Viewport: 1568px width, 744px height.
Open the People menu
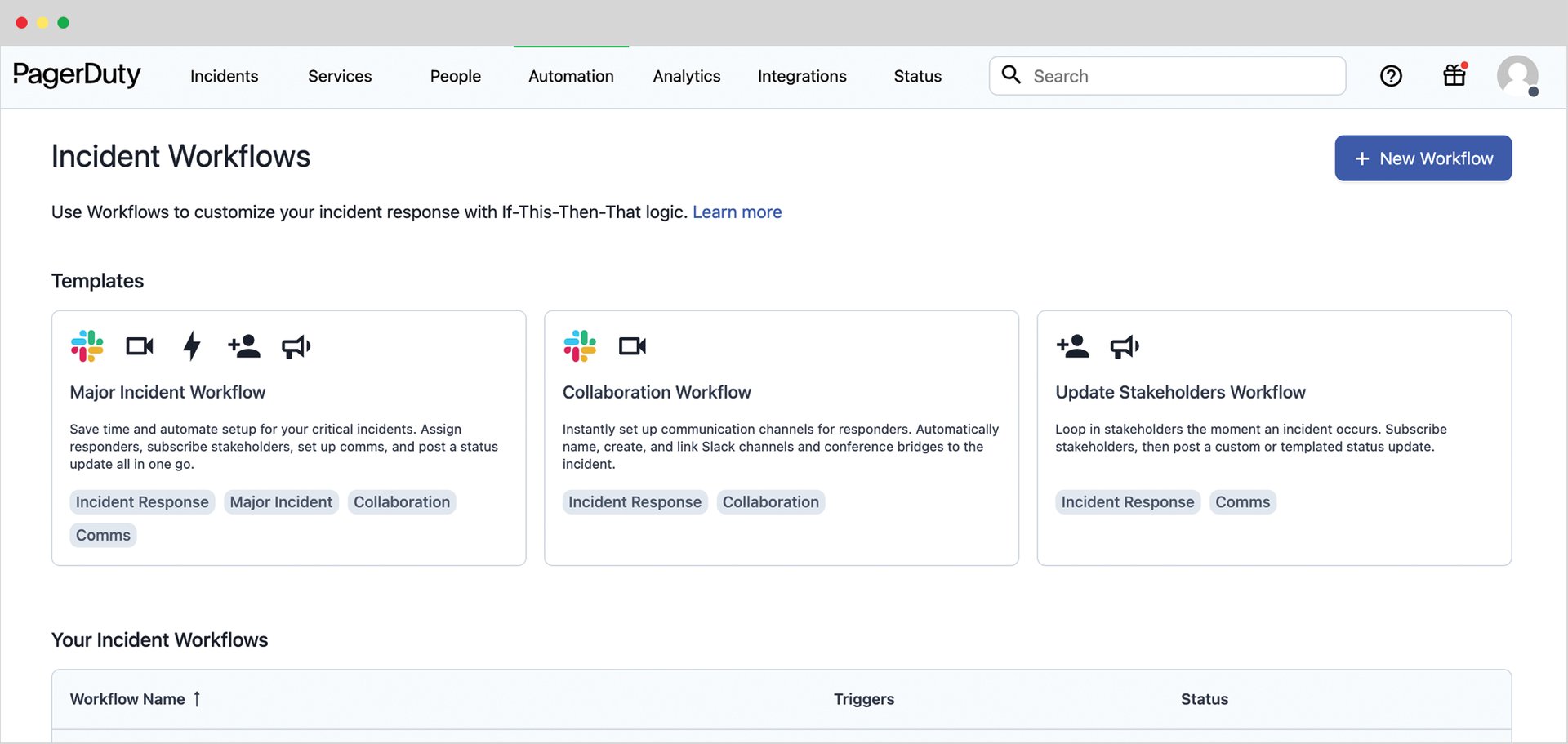[455, 76]
